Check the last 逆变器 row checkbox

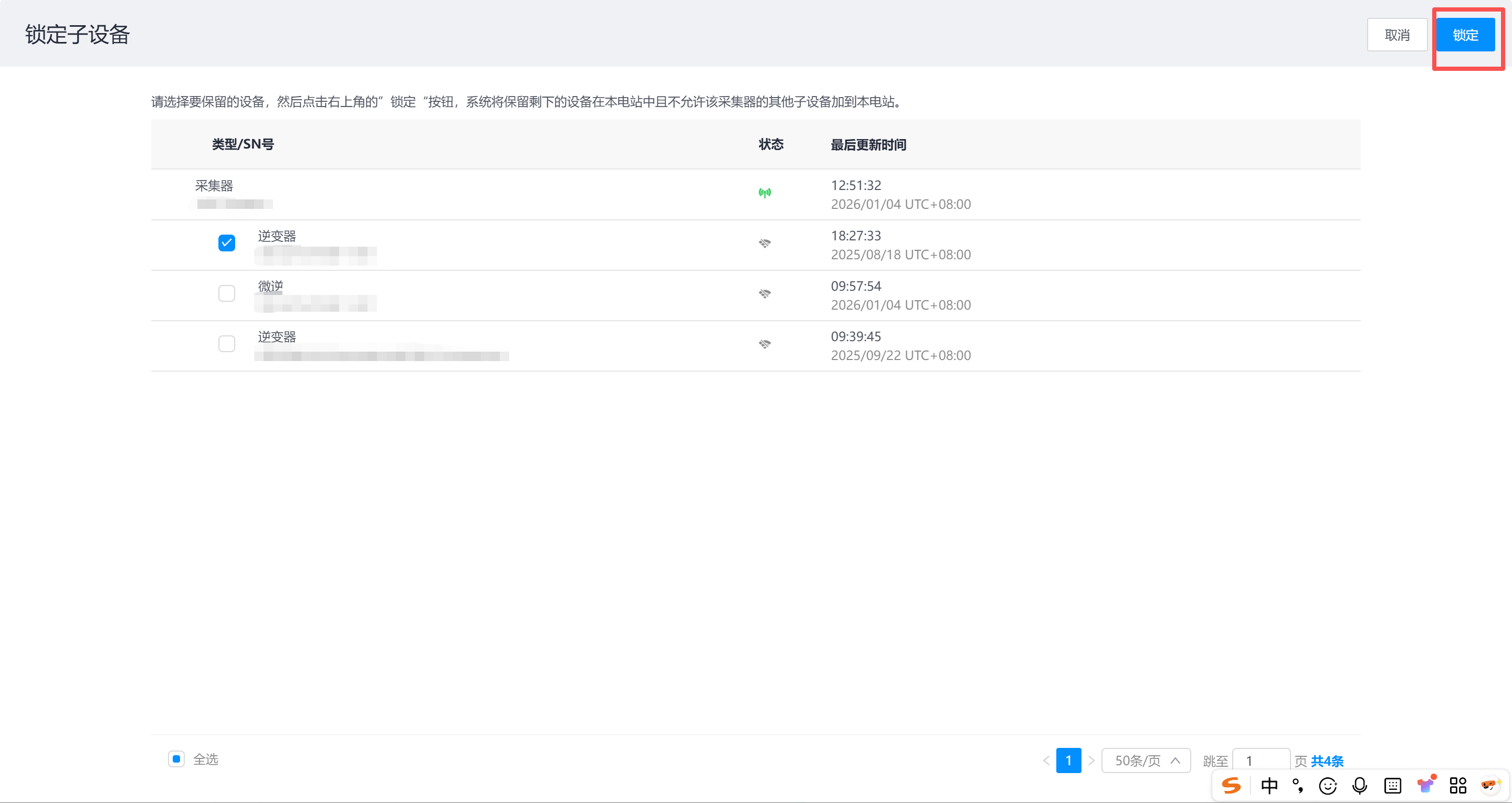[227, 343]
